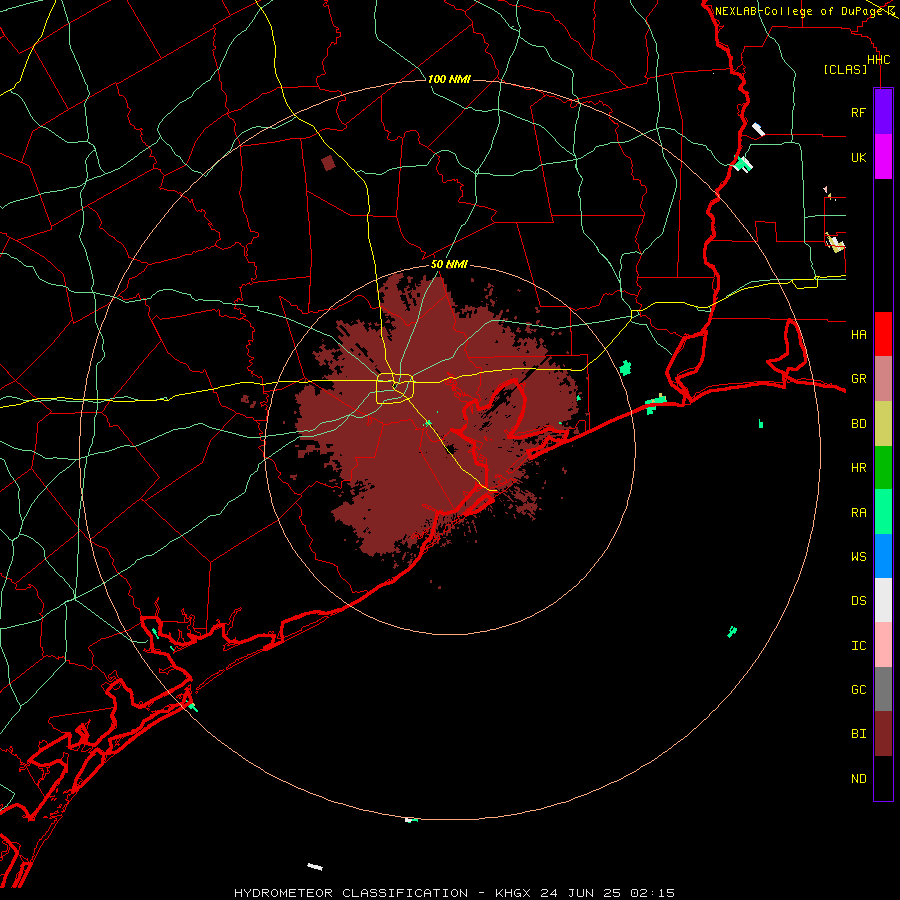Pick the WS blue legend swatch
The width and height of the screenshot is (900, 900).
coord(883,556)
